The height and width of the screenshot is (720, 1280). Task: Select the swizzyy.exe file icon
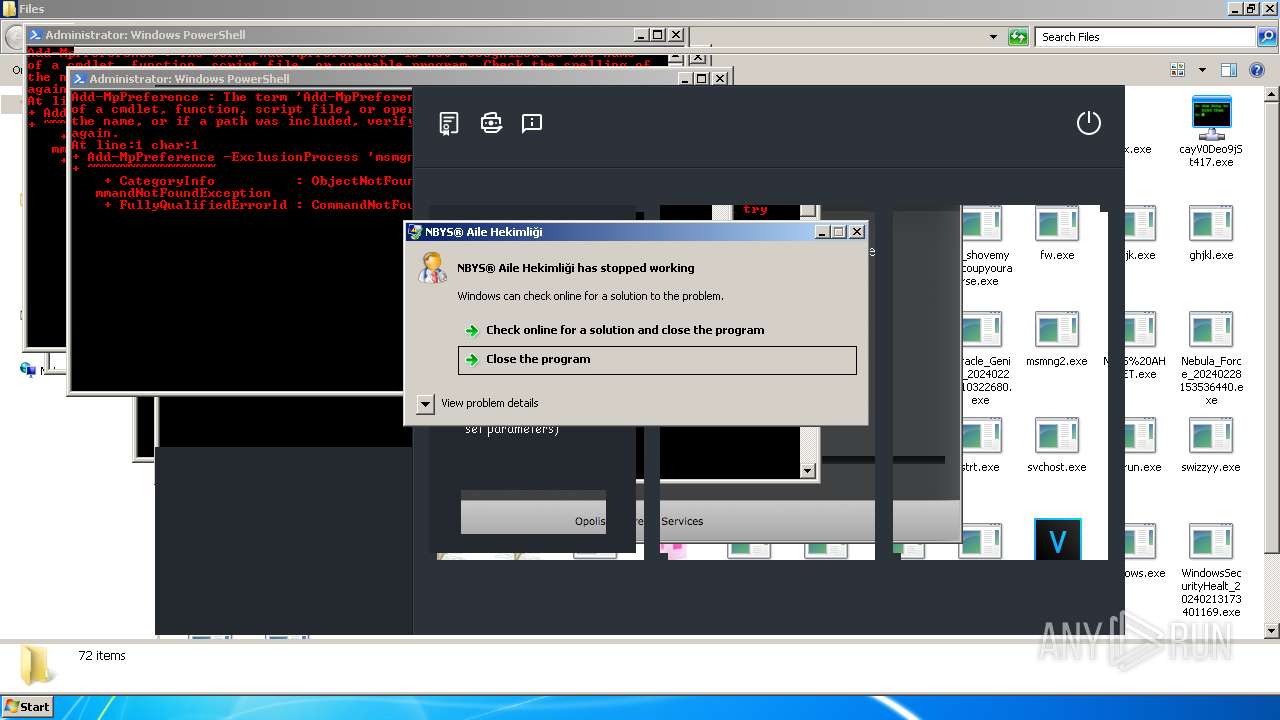(x=1211, y=437)
